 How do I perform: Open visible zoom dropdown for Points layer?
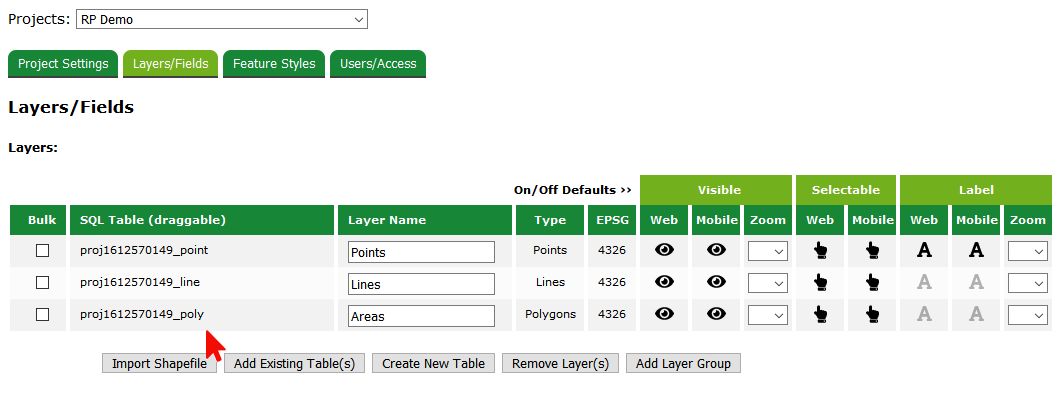click(x=767, y=252)
